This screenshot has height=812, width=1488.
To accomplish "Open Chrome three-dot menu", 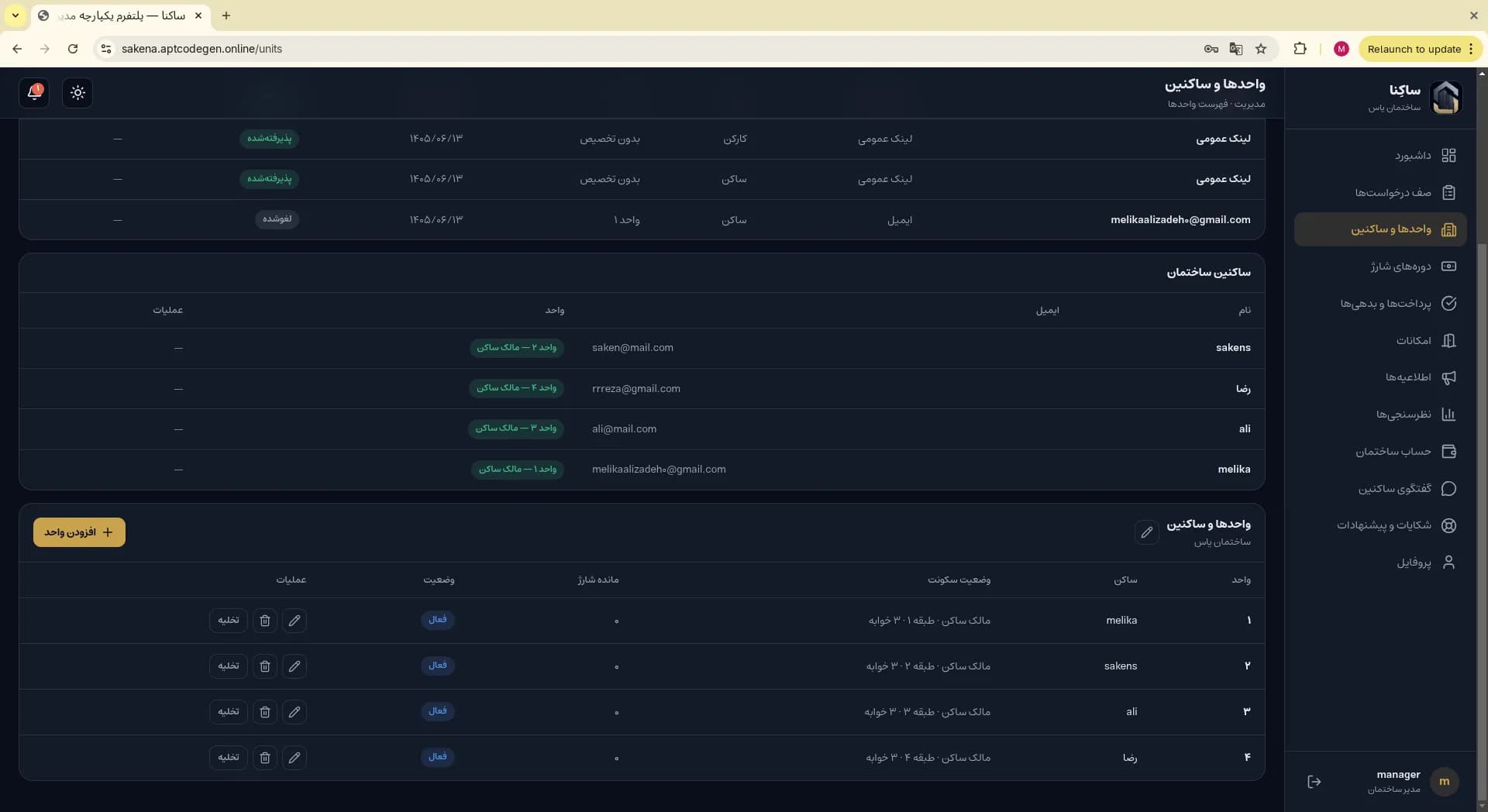I will click(x=1471, y=49).
